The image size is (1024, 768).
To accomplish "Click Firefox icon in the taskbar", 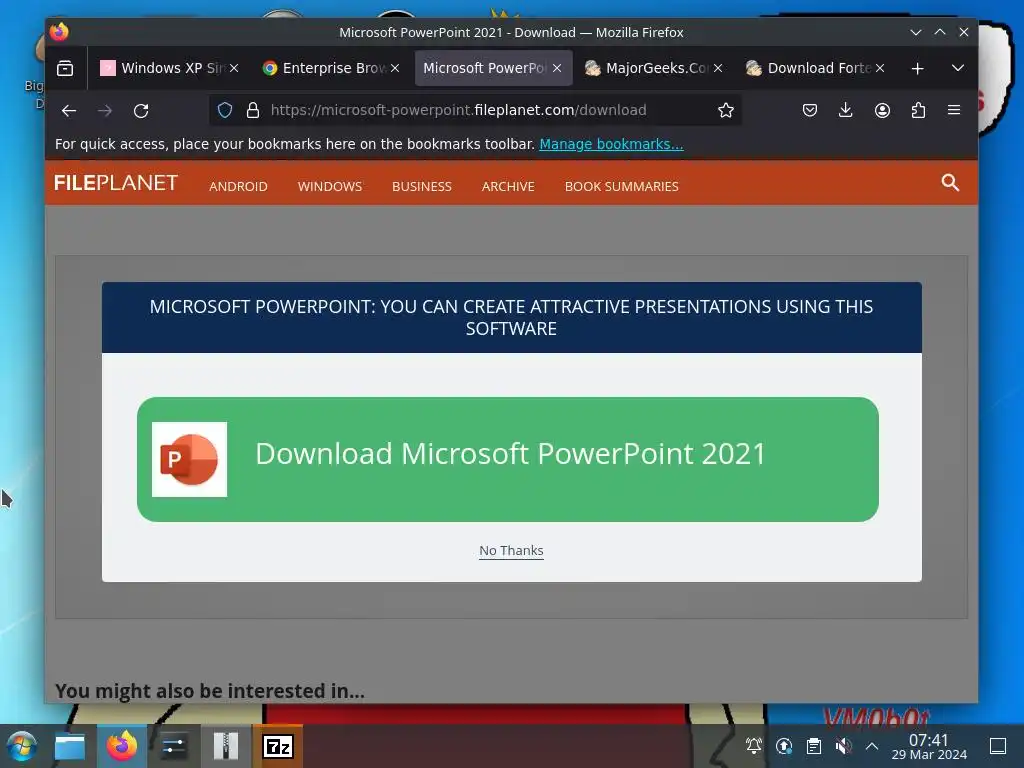I will (x=122, y=746).
